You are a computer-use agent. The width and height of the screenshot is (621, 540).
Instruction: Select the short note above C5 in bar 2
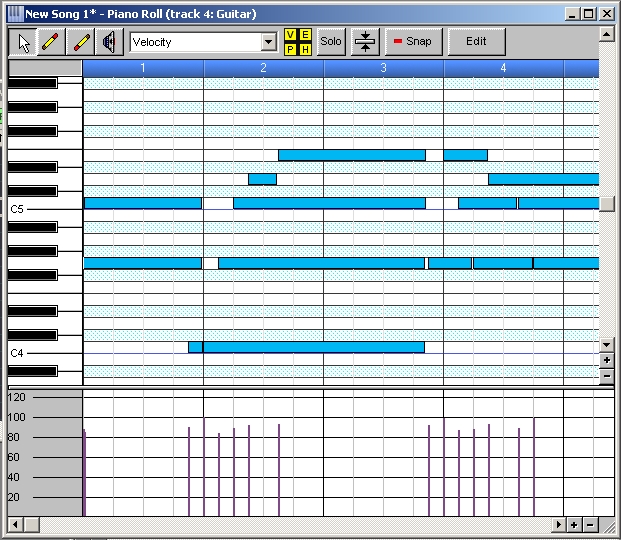(x=262, y=179)
